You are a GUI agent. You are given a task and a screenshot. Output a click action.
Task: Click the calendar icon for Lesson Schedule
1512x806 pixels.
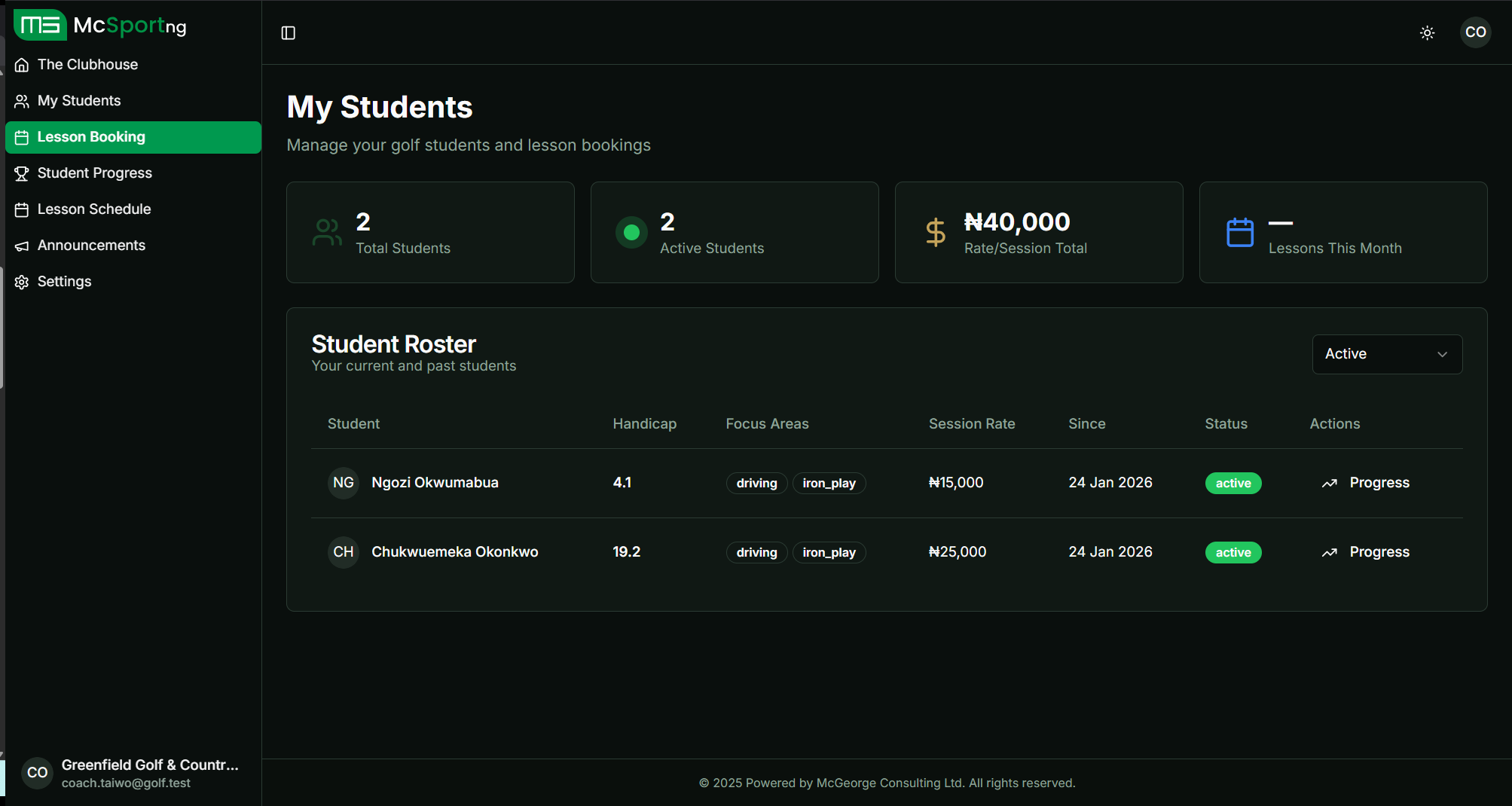pos(22,209)
